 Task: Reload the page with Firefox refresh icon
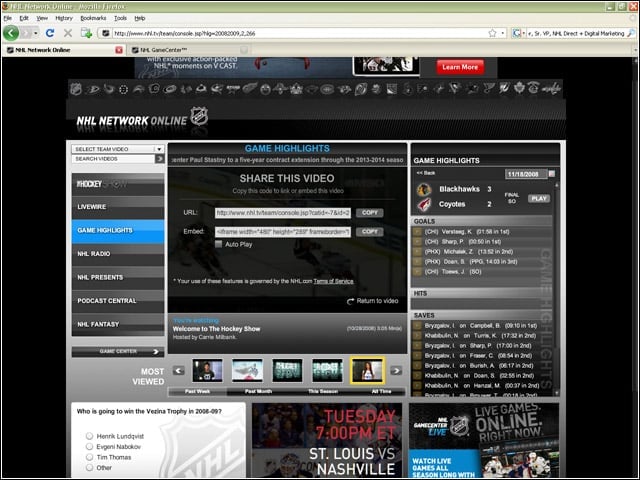(50, 33)
